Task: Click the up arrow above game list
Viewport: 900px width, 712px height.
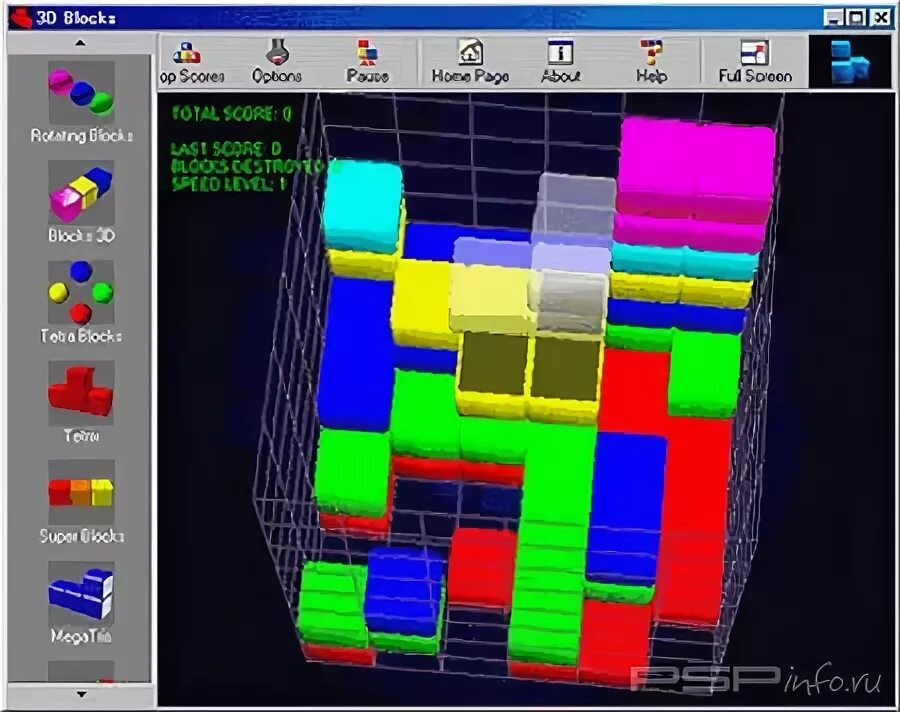Action: (80, 43)
